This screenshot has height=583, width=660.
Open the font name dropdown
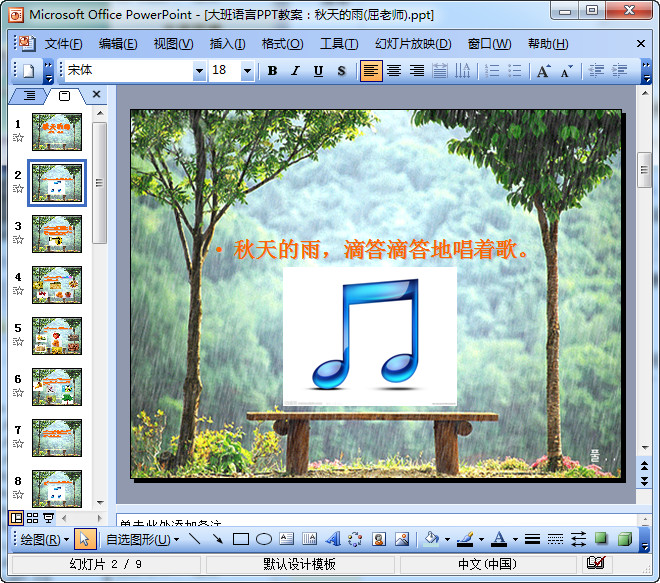[200, 71]
